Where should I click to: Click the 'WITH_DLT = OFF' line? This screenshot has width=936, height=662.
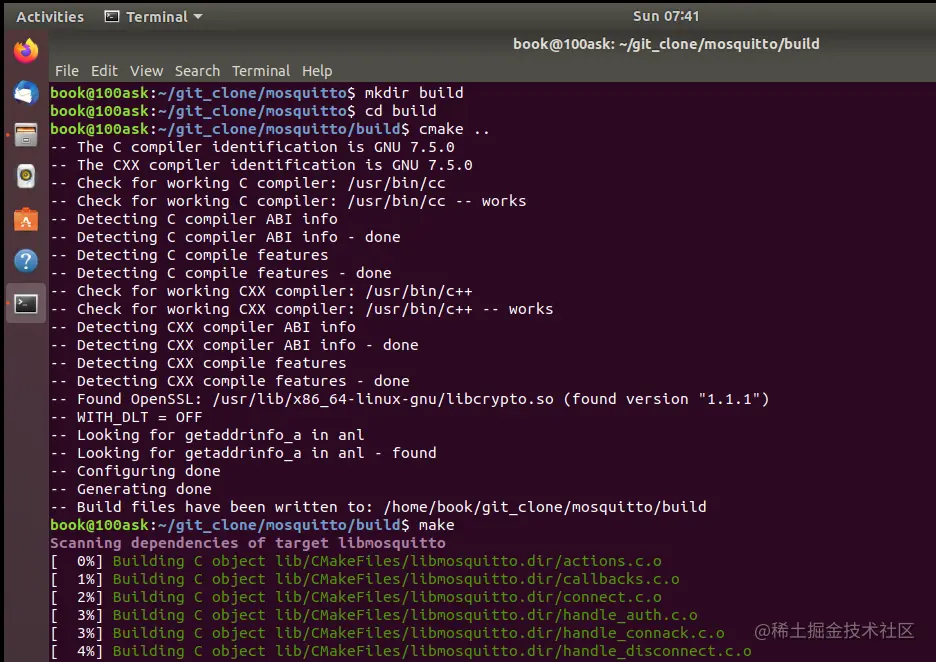[126, 417]
